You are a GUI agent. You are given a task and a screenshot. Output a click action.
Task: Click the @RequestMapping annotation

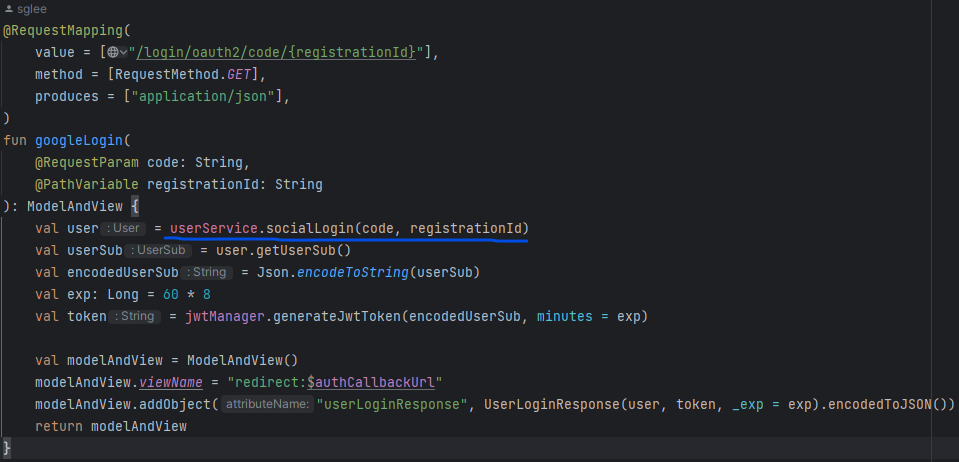pyautogui.click(x=63, y=31)
